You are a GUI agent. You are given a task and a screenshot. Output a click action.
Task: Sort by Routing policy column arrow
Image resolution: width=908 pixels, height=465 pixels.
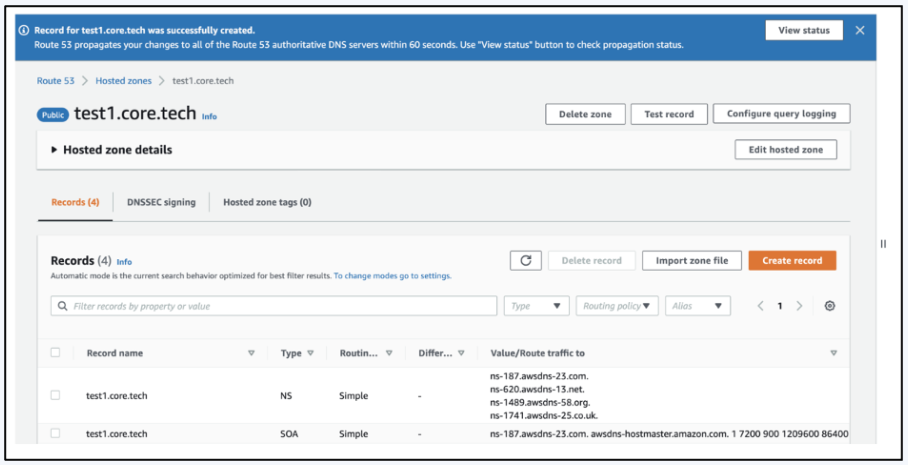pyautogui.click(x=389, y=353)
